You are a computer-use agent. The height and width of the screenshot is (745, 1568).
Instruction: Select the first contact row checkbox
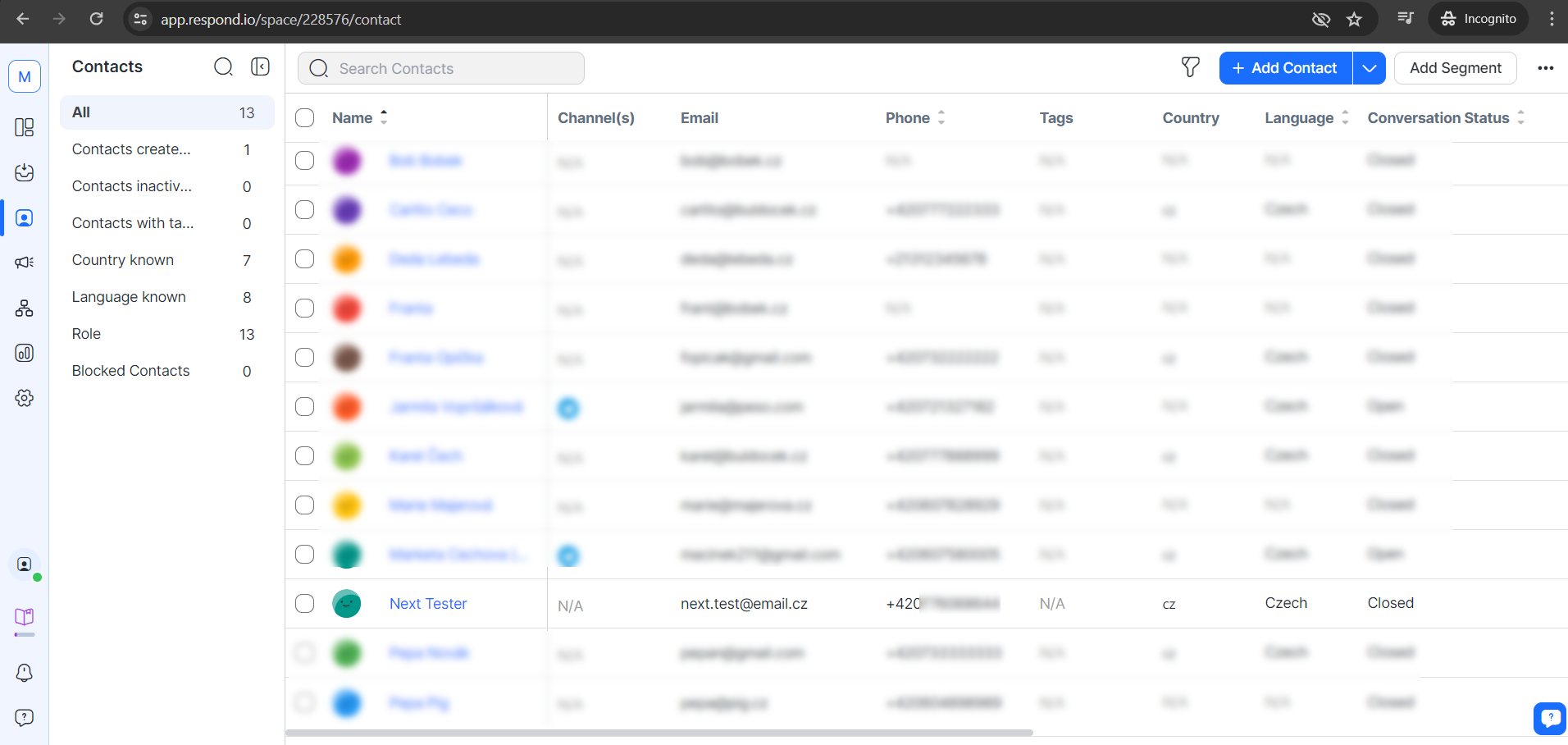pos(305,161)
